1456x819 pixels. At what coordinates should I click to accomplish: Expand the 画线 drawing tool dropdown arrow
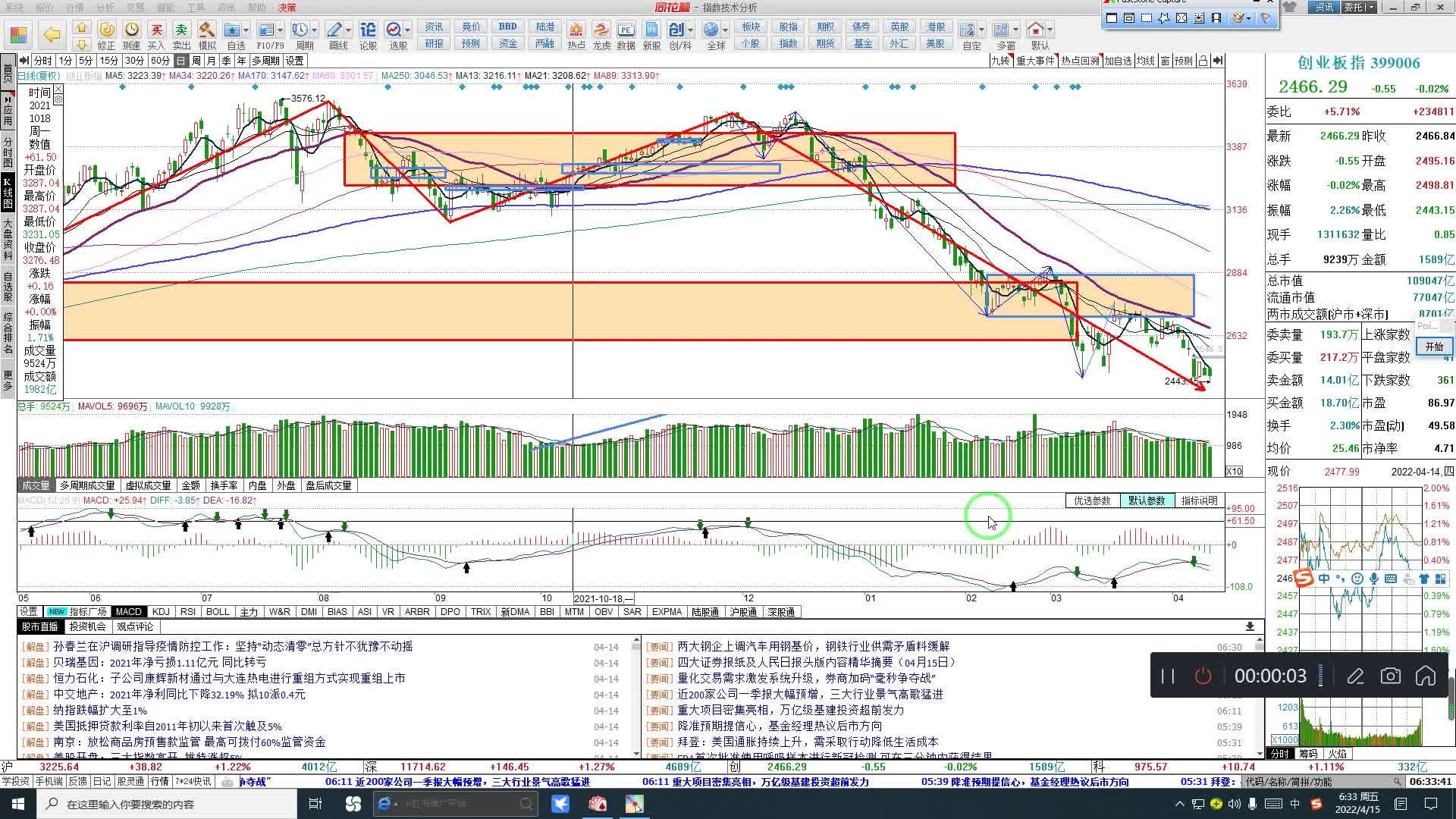(349, 30)
